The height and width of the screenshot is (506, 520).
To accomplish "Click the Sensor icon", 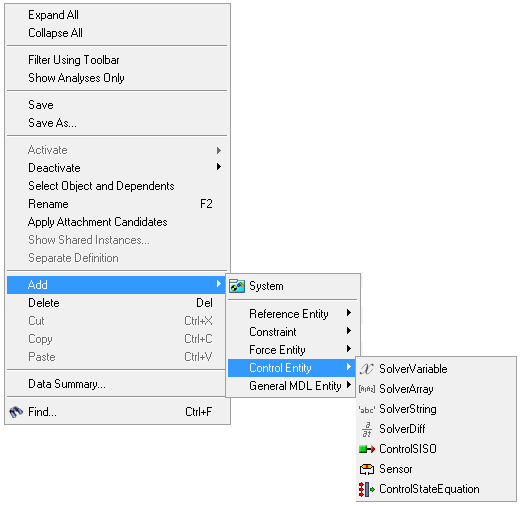I will [x=367, y=469].
